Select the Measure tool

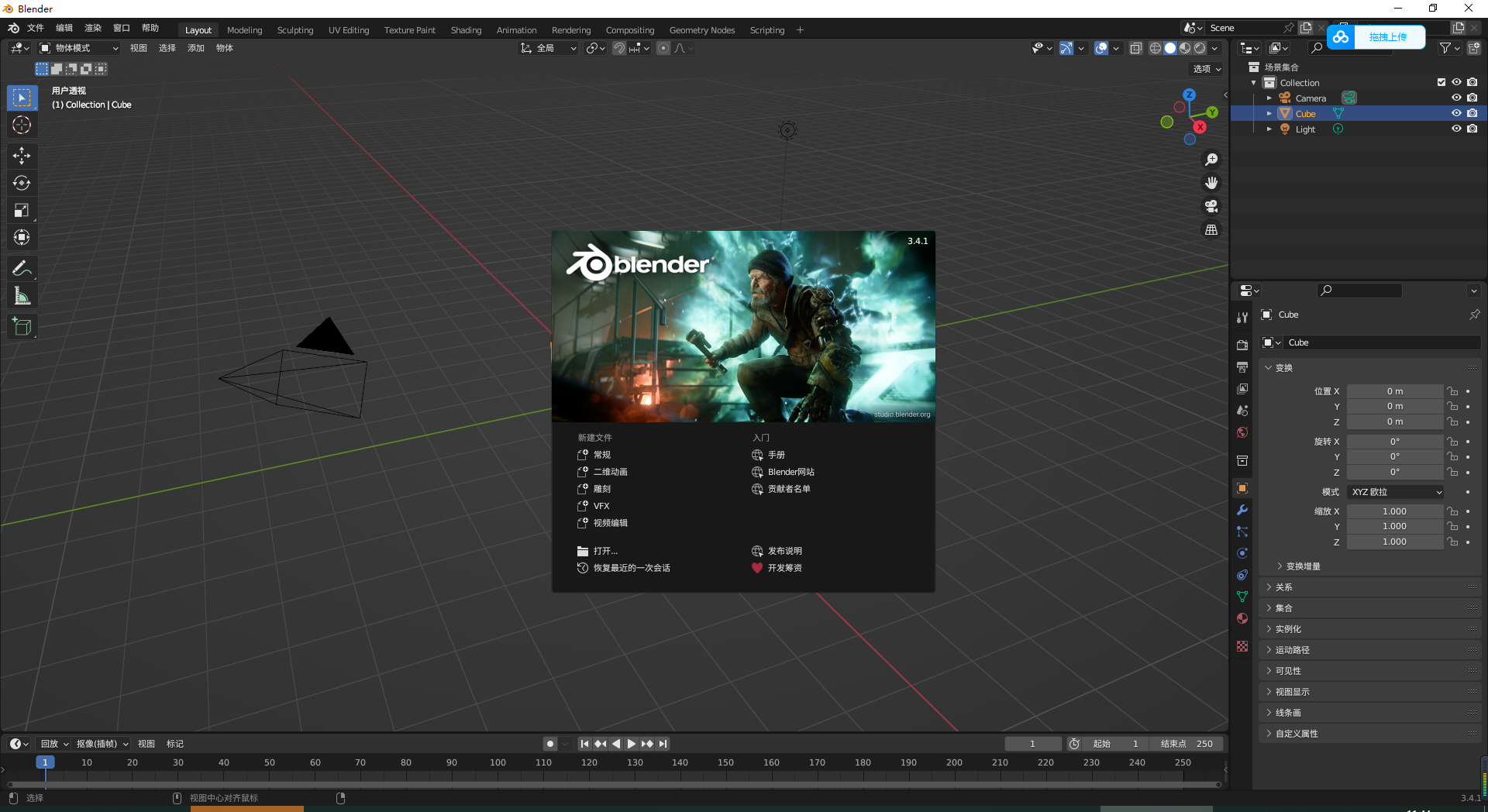tap(22, 296)
